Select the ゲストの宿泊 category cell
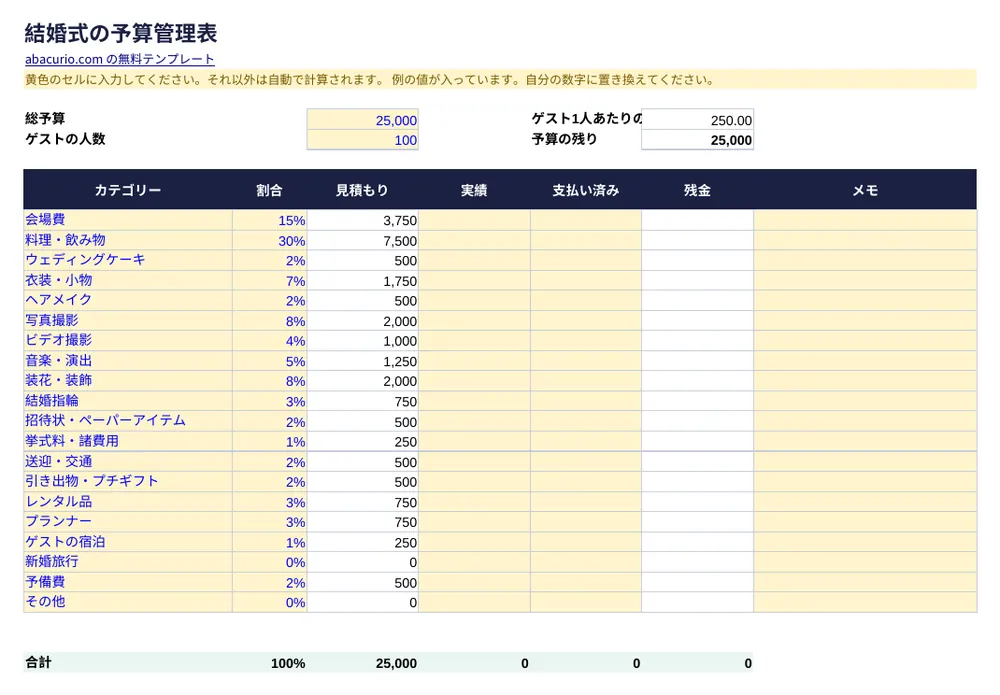1000x695 pixels. click(128, 542)
